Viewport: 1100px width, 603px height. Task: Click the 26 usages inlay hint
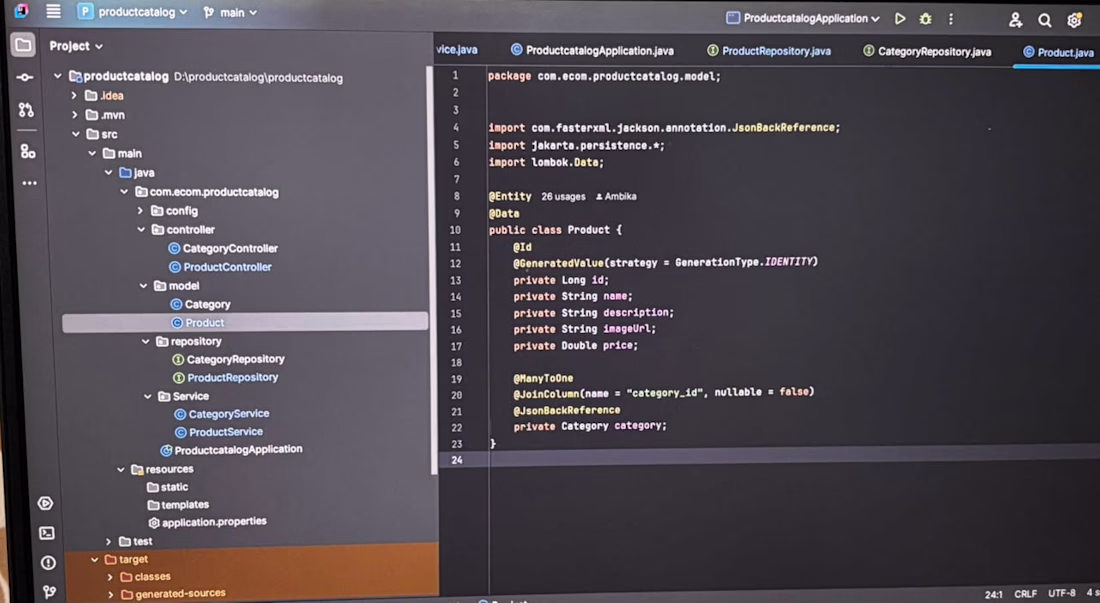click(563, 196)
